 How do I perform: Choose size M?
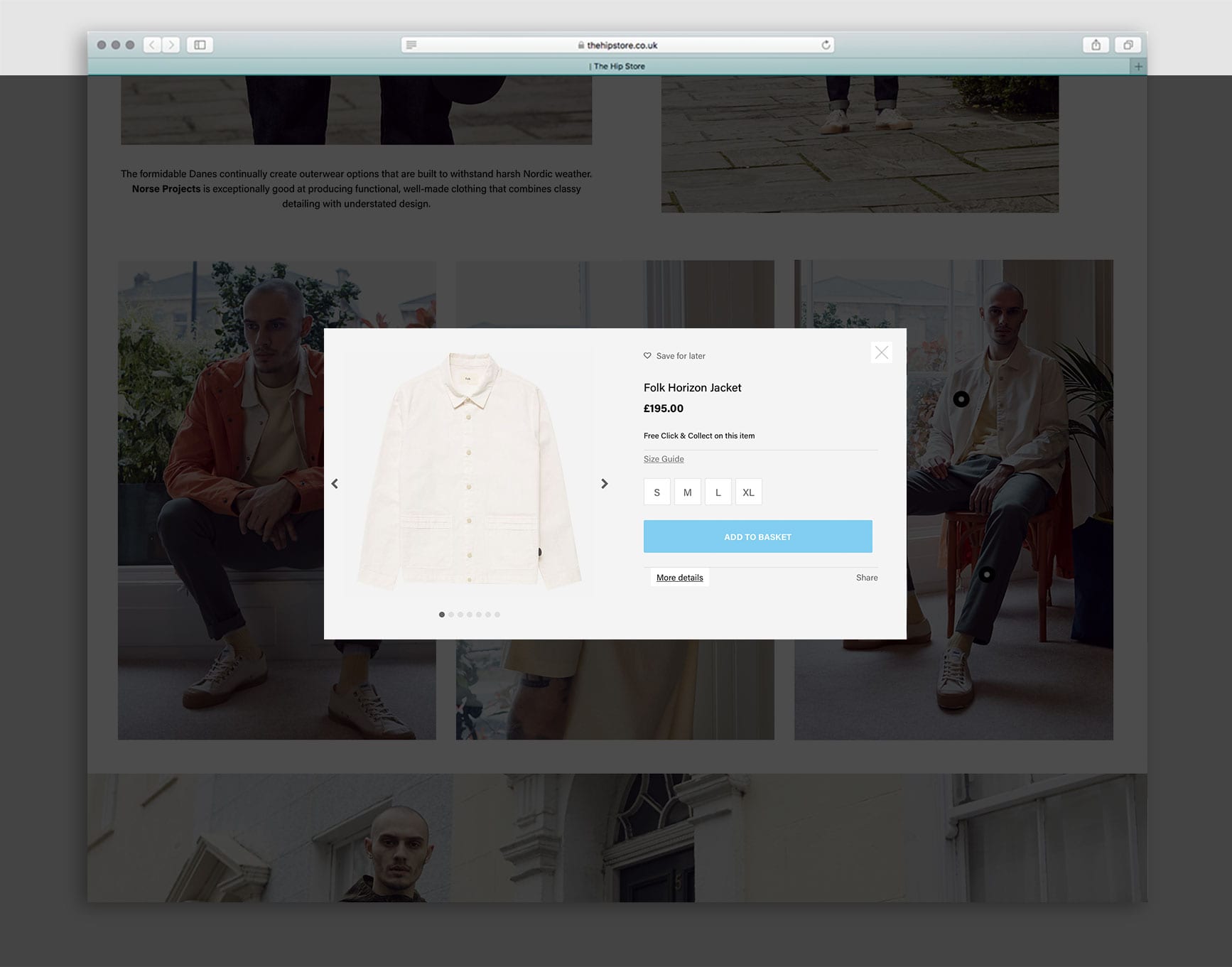point(688,492)
